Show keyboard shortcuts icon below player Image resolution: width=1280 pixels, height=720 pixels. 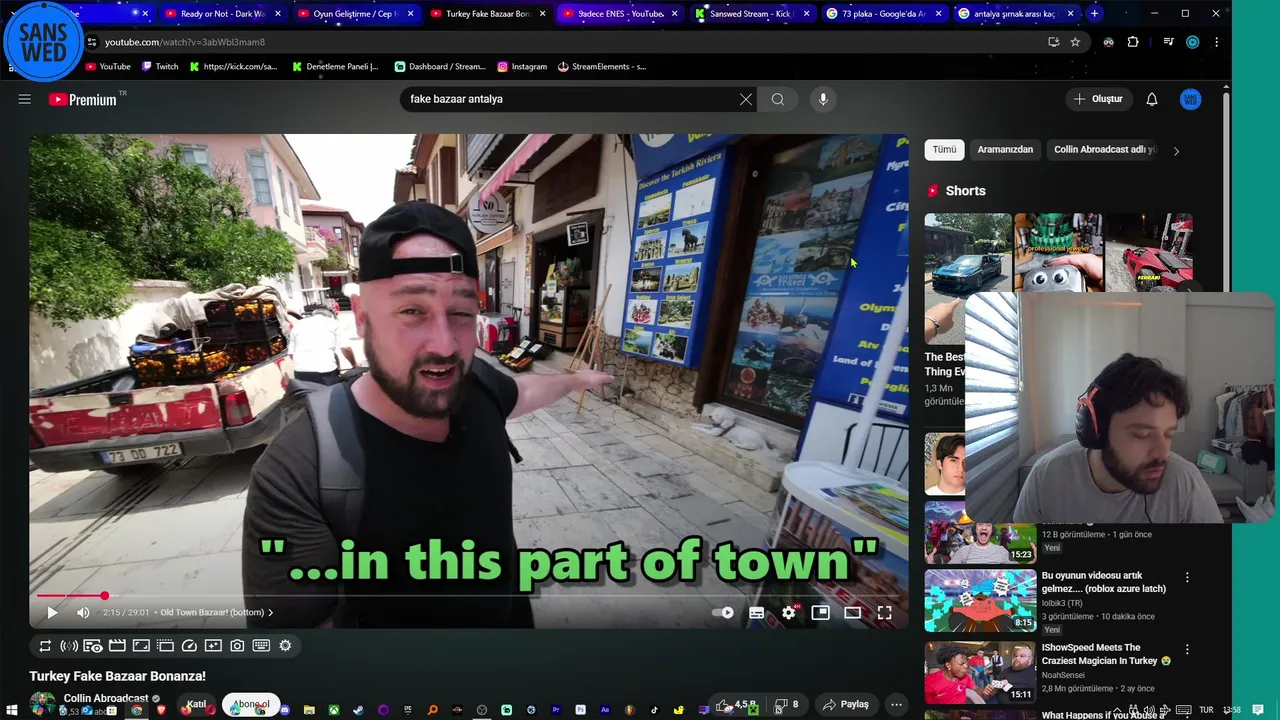tap(261, 646)
